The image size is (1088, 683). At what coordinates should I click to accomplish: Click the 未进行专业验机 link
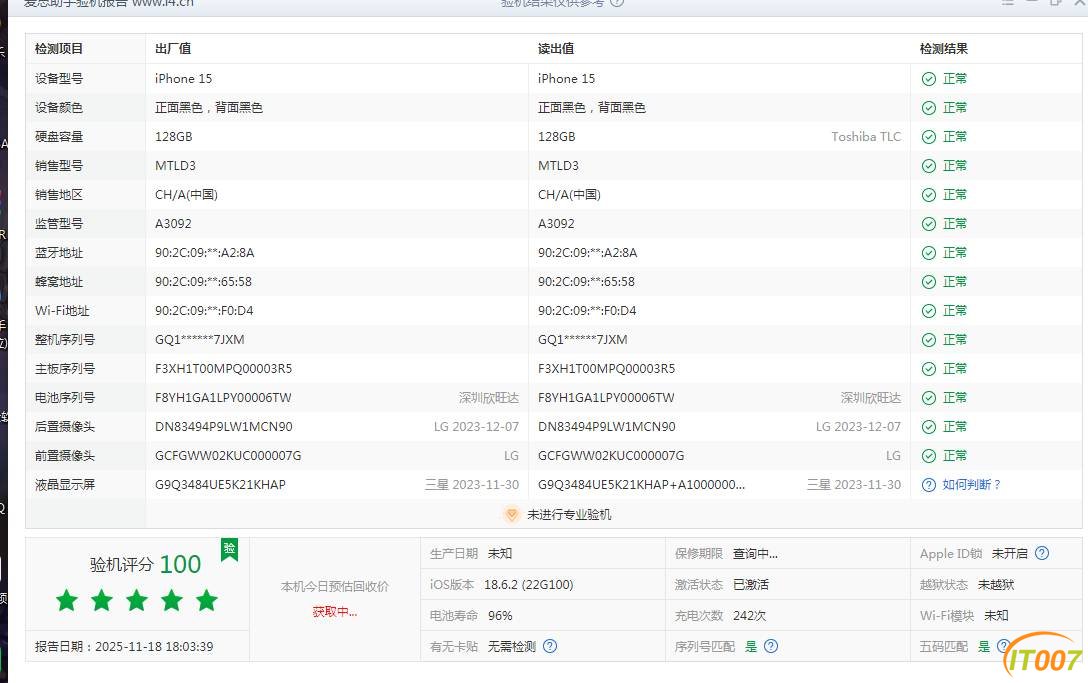[x=569, y=514]
